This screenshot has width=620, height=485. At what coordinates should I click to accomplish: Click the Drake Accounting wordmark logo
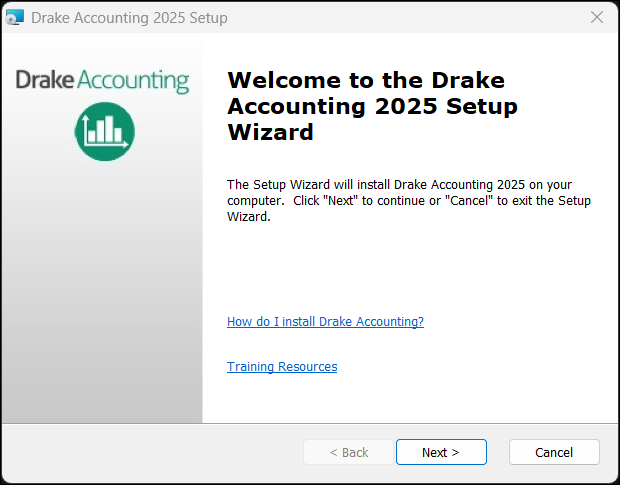pos(102,81)
